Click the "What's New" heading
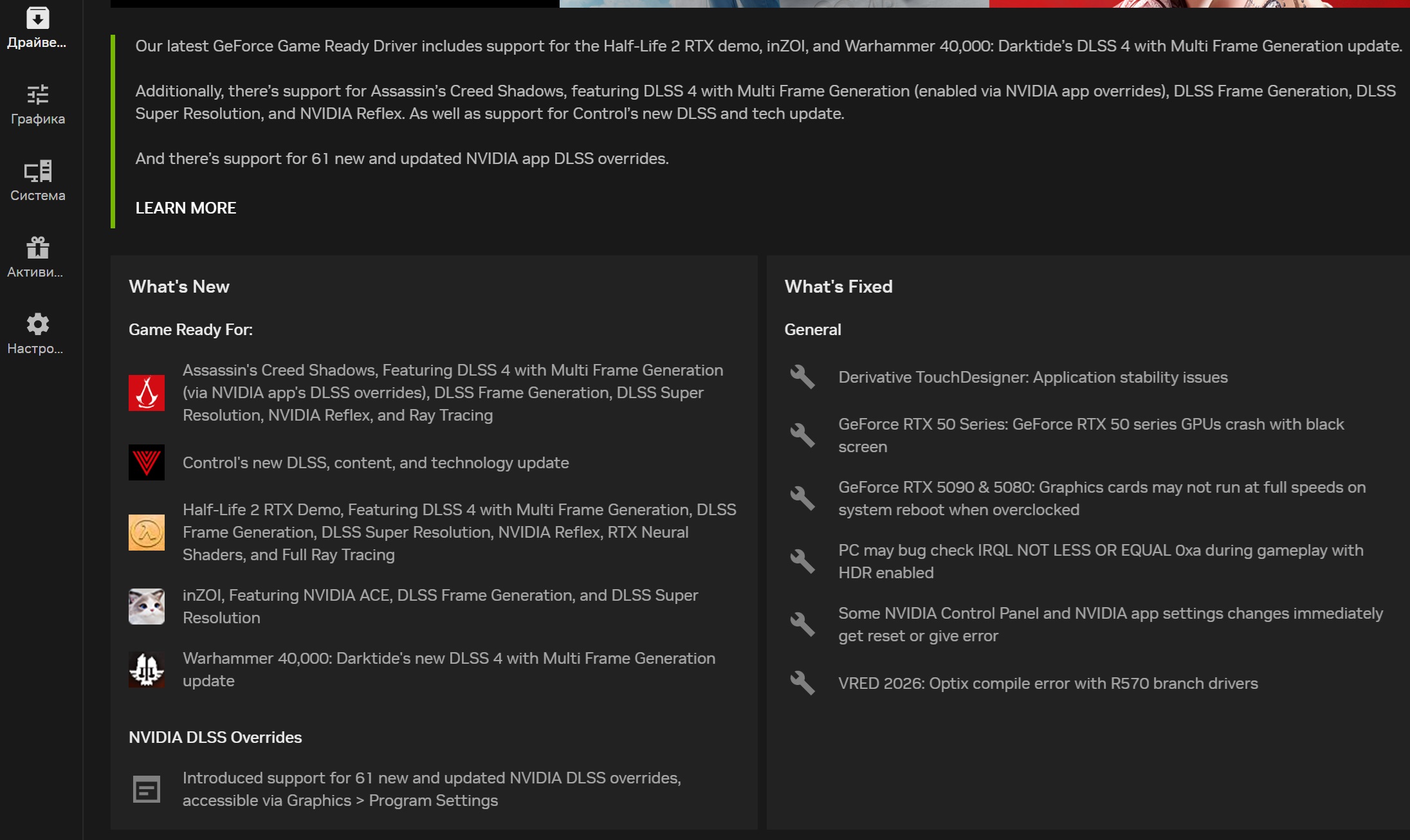The width and height of the screenshot is (1410, 840). 179,287
